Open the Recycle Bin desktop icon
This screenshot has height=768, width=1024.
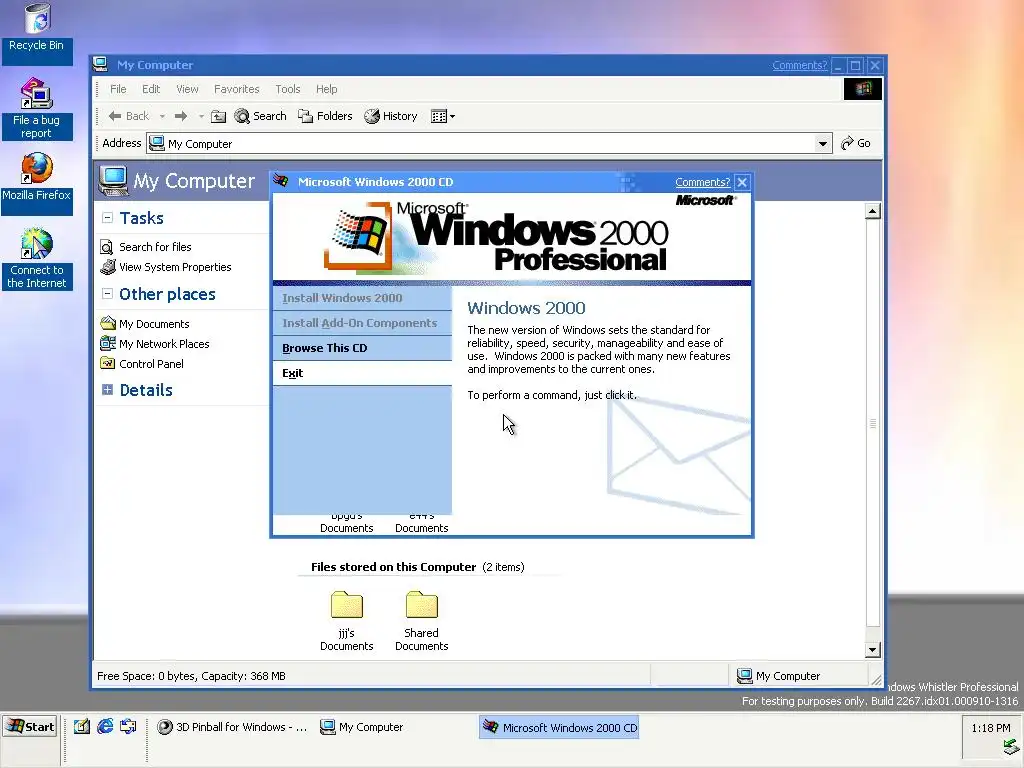(37, 27)
